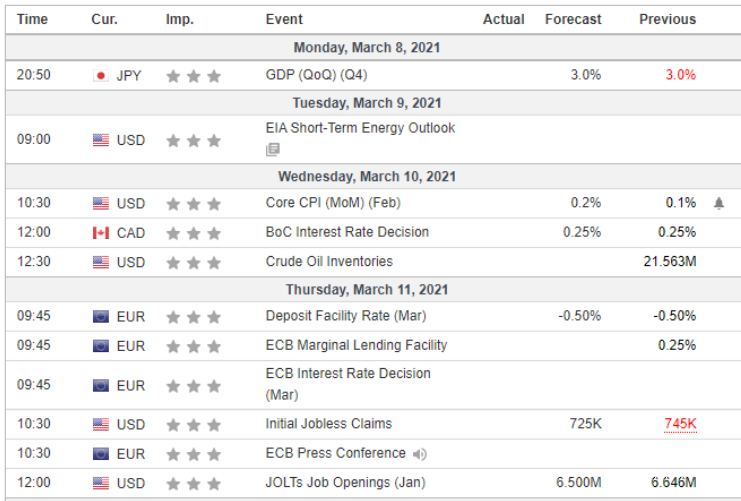Click the document icon under EIA Short-Term Energy Outlook
Image resolution: width=741 pixels, height=501 pixels.
[273, 150]
